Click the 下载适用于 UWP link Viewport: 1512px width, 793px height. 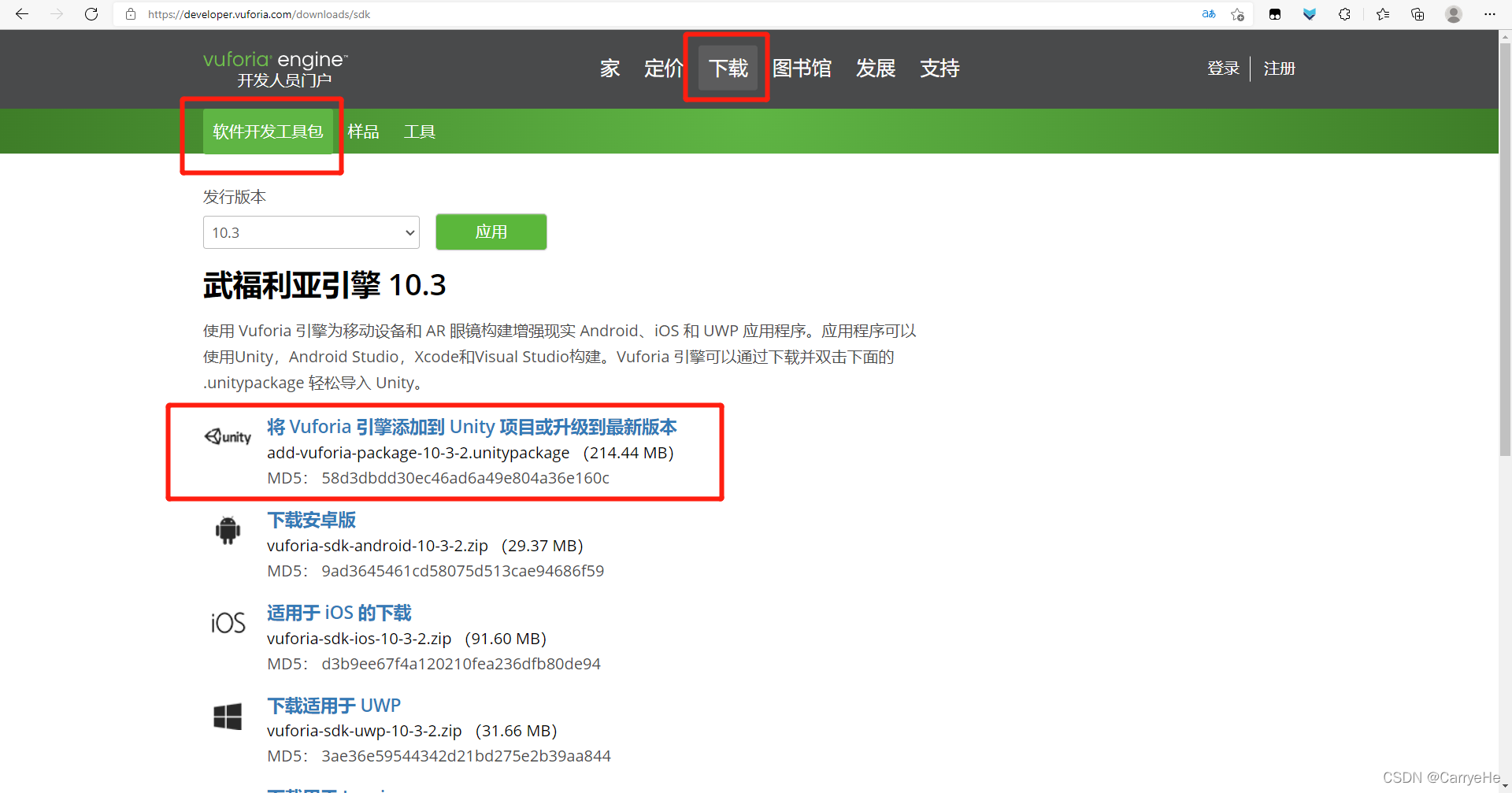pyautogui.click(x=334, y=706)
